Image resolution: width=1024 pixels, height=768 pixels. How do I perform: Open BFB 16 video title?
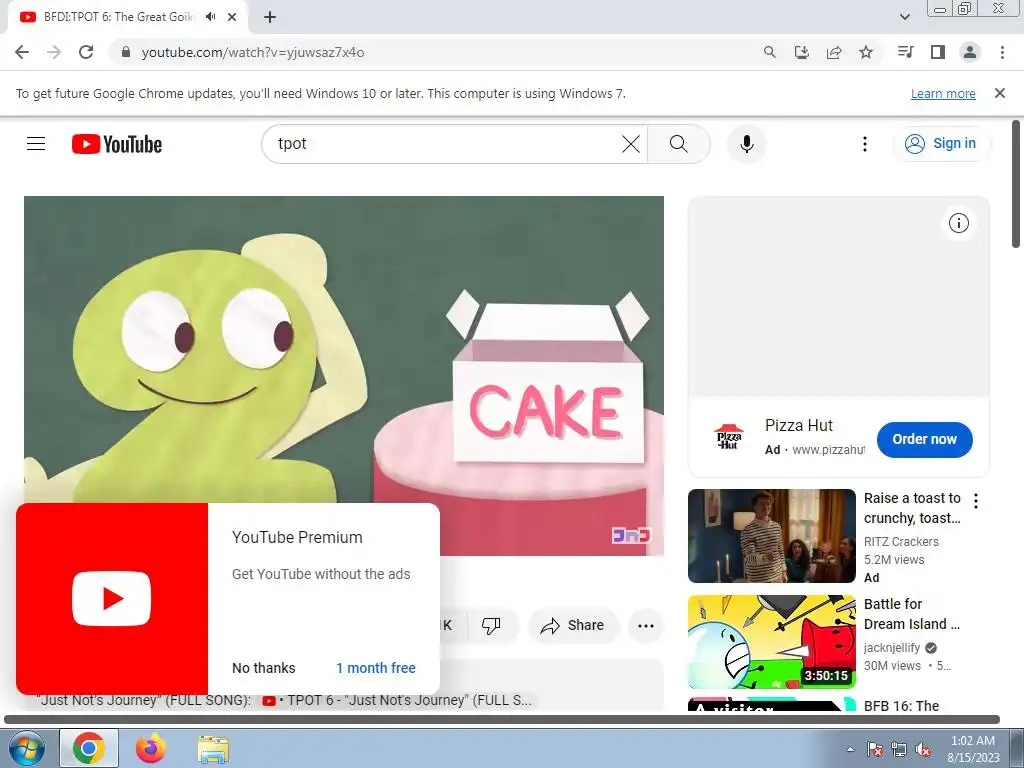(x=901, y=706)
